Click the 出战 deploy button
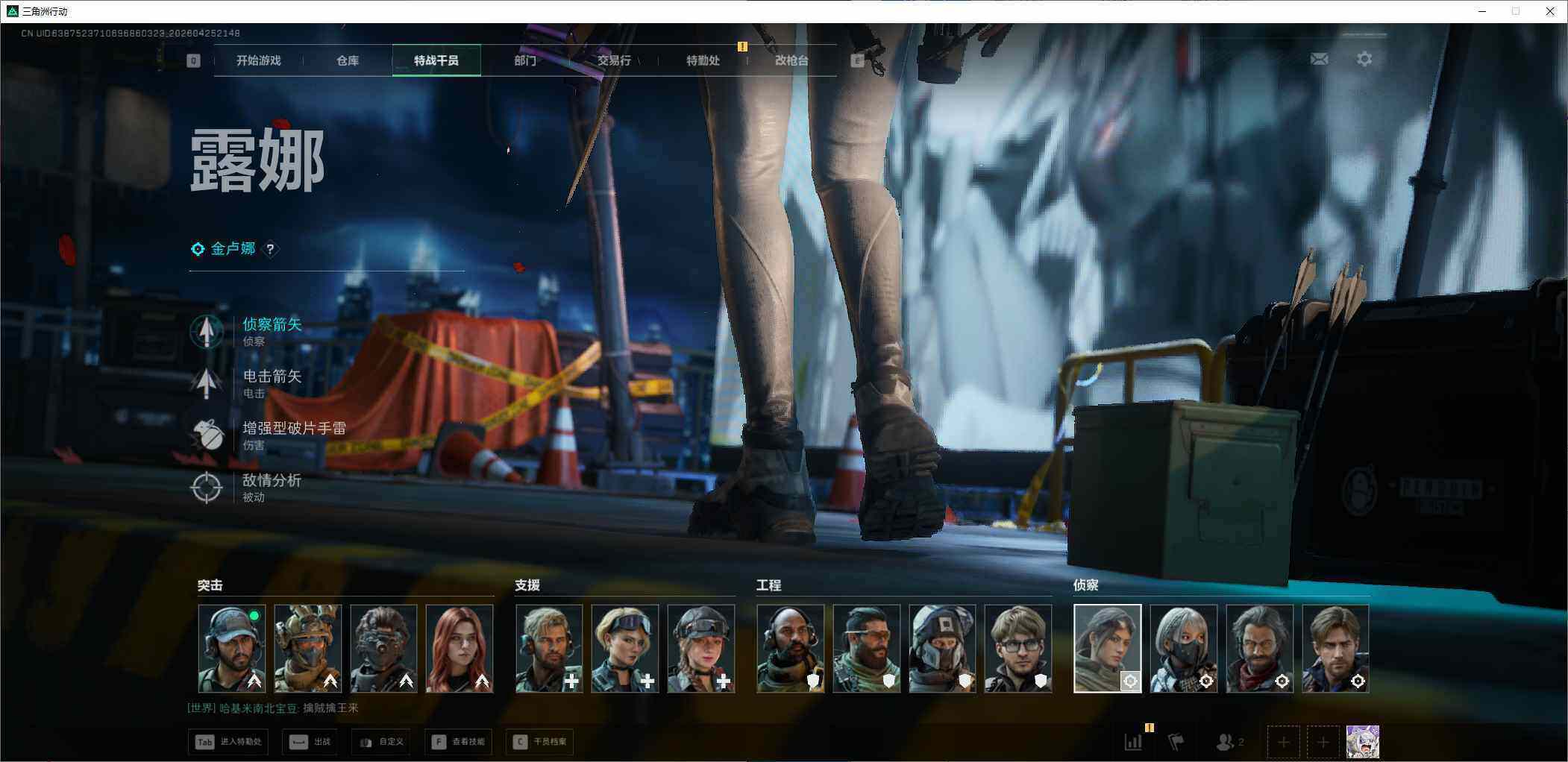 point(310,742)
